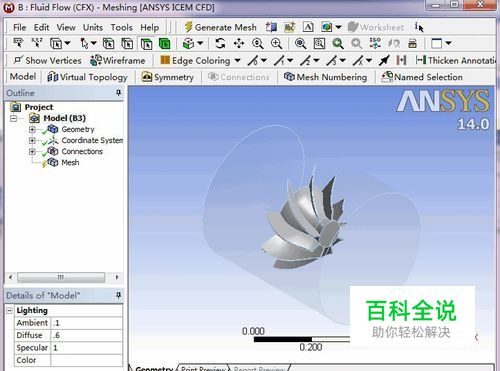Select the face selection filter icon
Viewport: 500px width, 371px height.
146,43
